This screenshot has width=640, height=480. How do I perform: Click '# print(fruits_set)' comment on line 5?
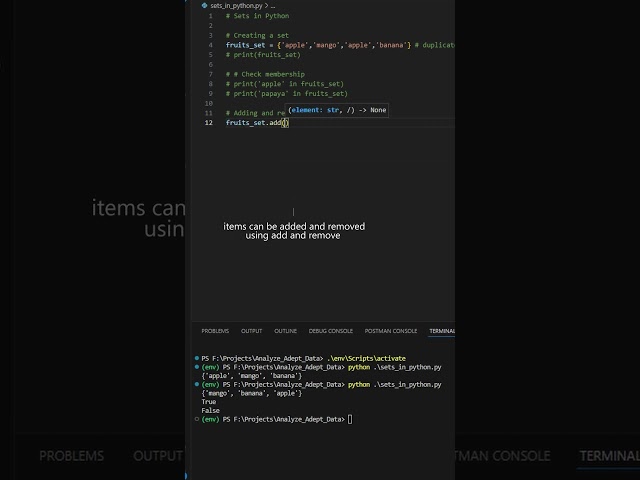[263, 55]
